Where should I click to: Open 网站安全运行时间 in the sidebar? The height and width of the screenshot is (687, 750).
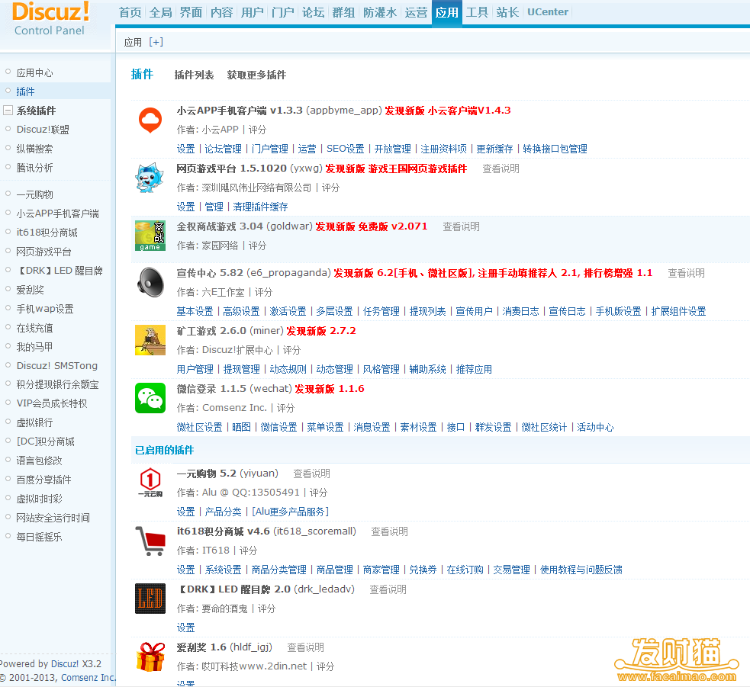click(x=53, y=518)
